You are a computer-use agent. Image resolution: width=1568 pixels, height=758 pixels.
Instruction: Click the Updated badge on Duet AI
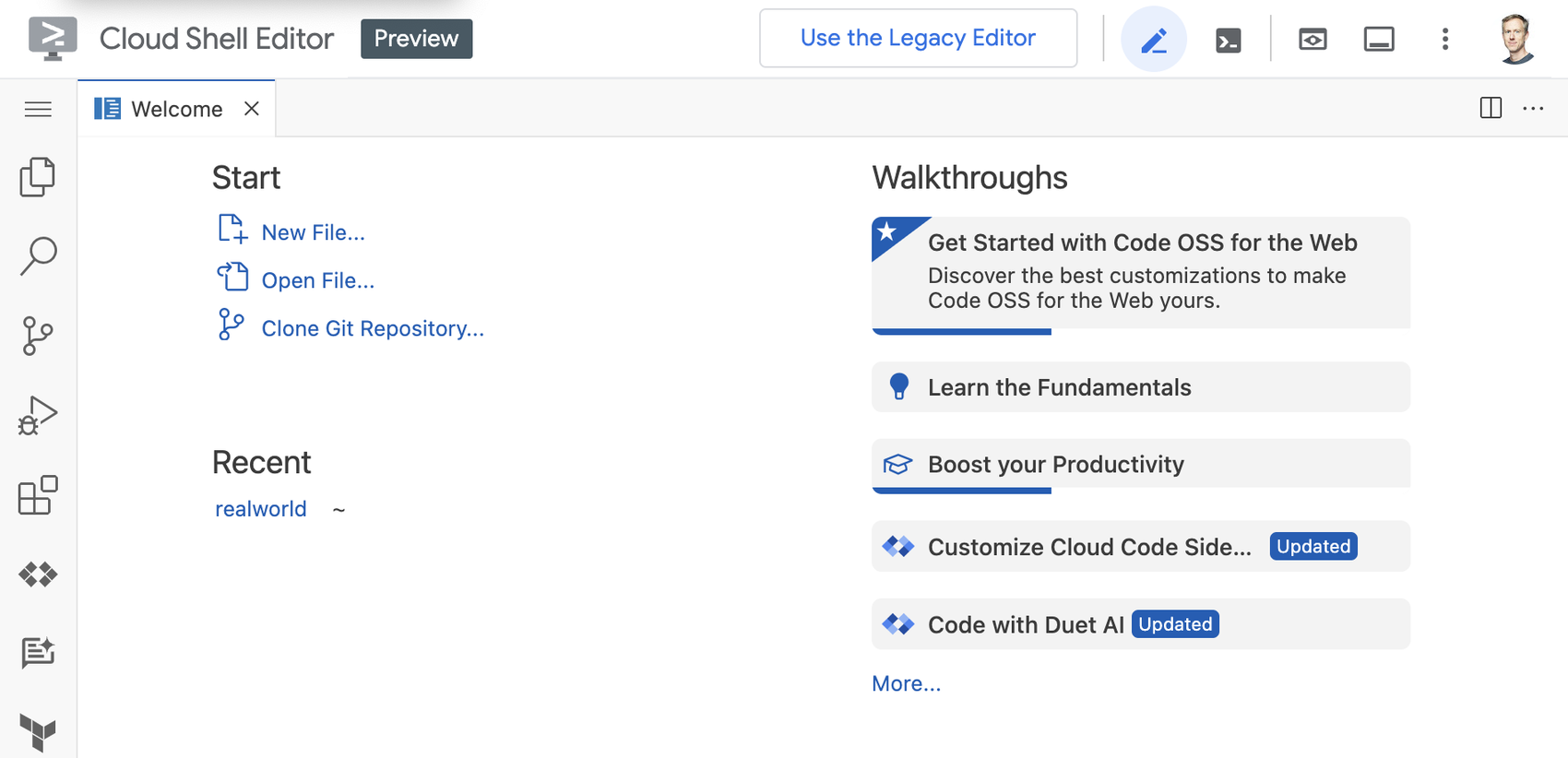[x=1175, y=624]
